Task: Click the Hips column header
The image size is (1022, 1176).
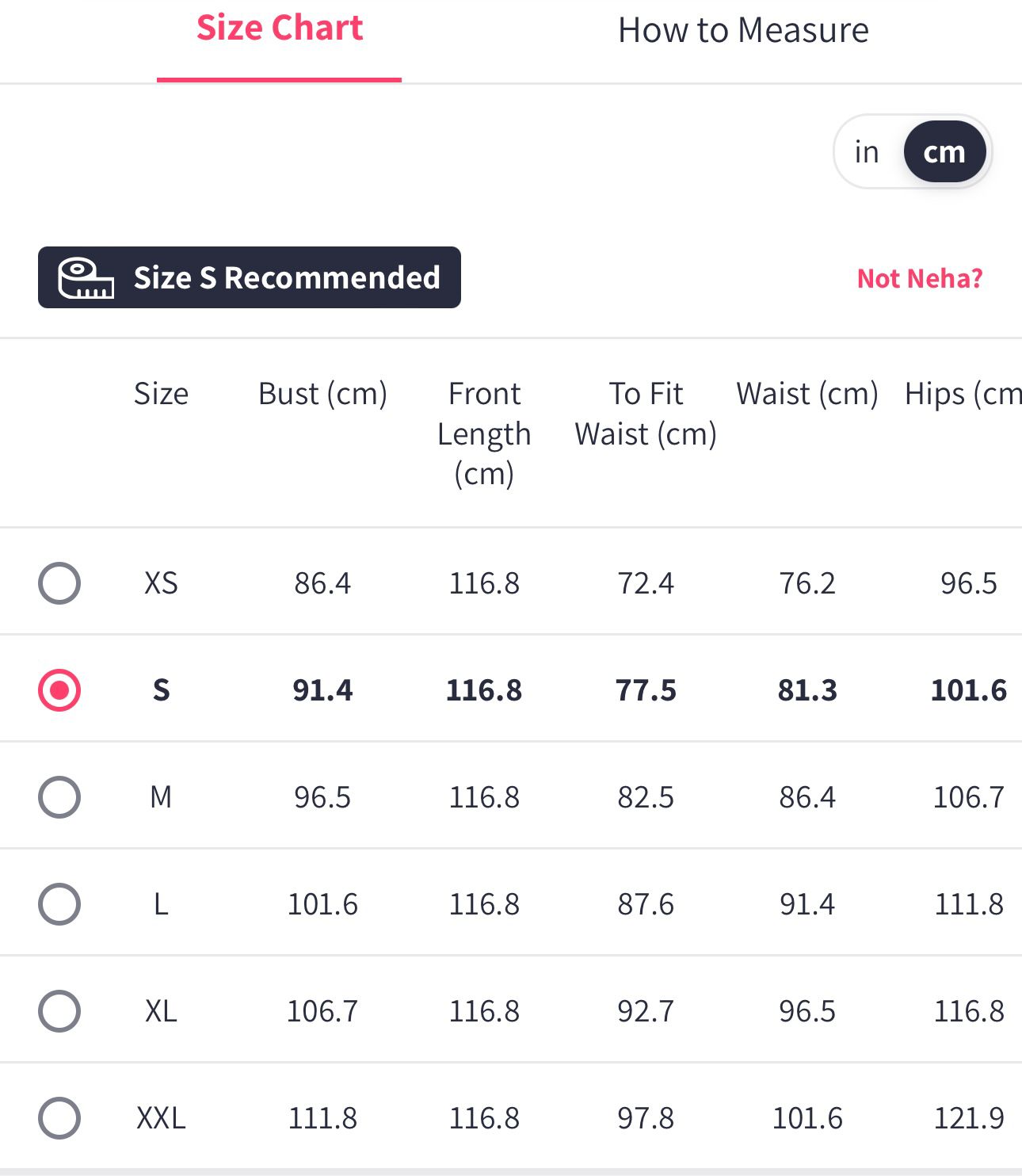Action: pyautogui.click(x=962, y=394)
